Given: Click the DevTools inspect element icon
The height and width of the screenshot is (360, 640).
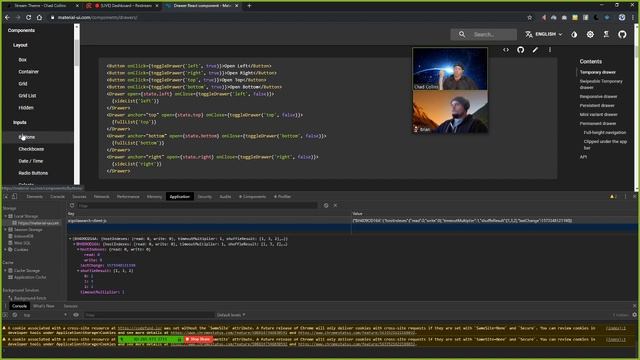Looking at the screenshot, I should 6,197.
